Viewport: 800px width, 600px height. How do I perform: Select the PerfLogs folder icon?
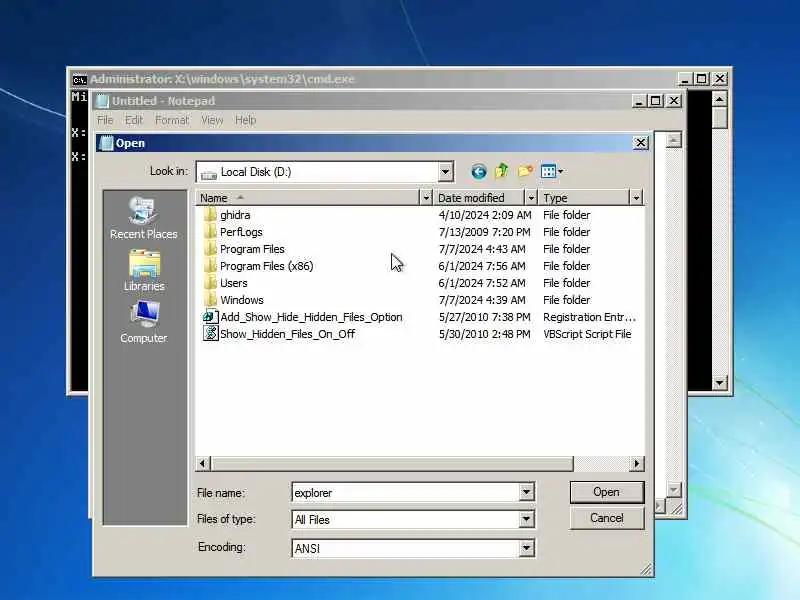[x=210, y=232]
